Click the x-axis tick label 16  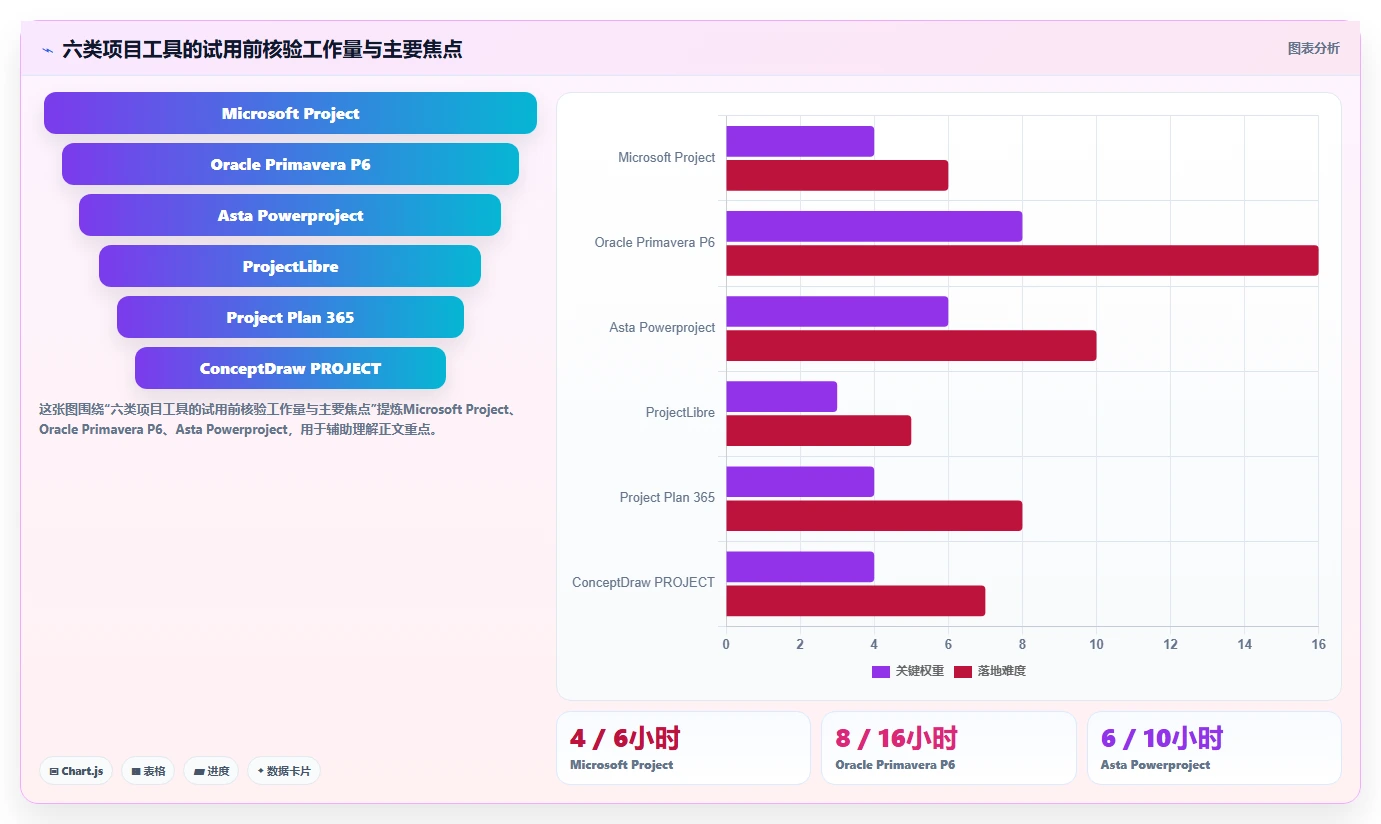click(x=1318, y=644)
